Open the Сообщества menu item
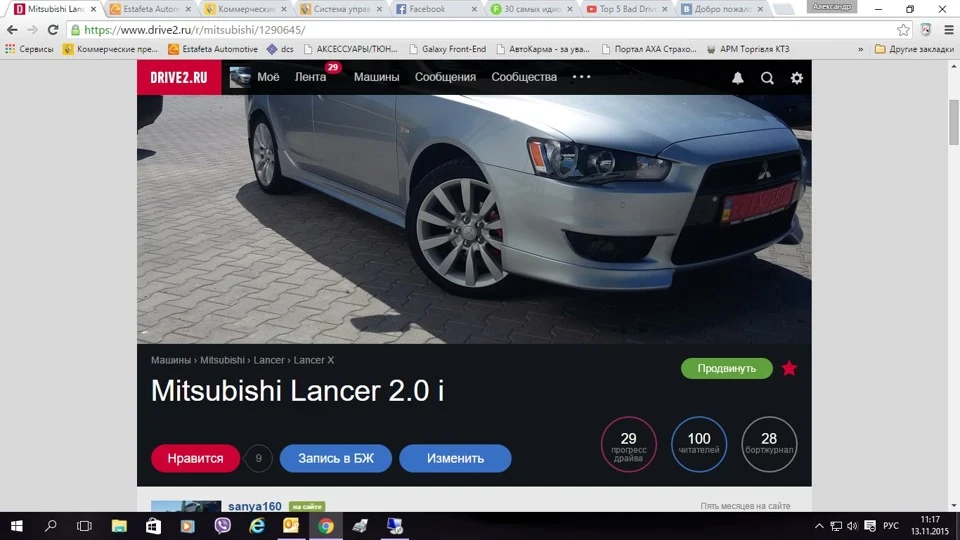The height and width of the screenshot is (540, 960). (524, 77)
